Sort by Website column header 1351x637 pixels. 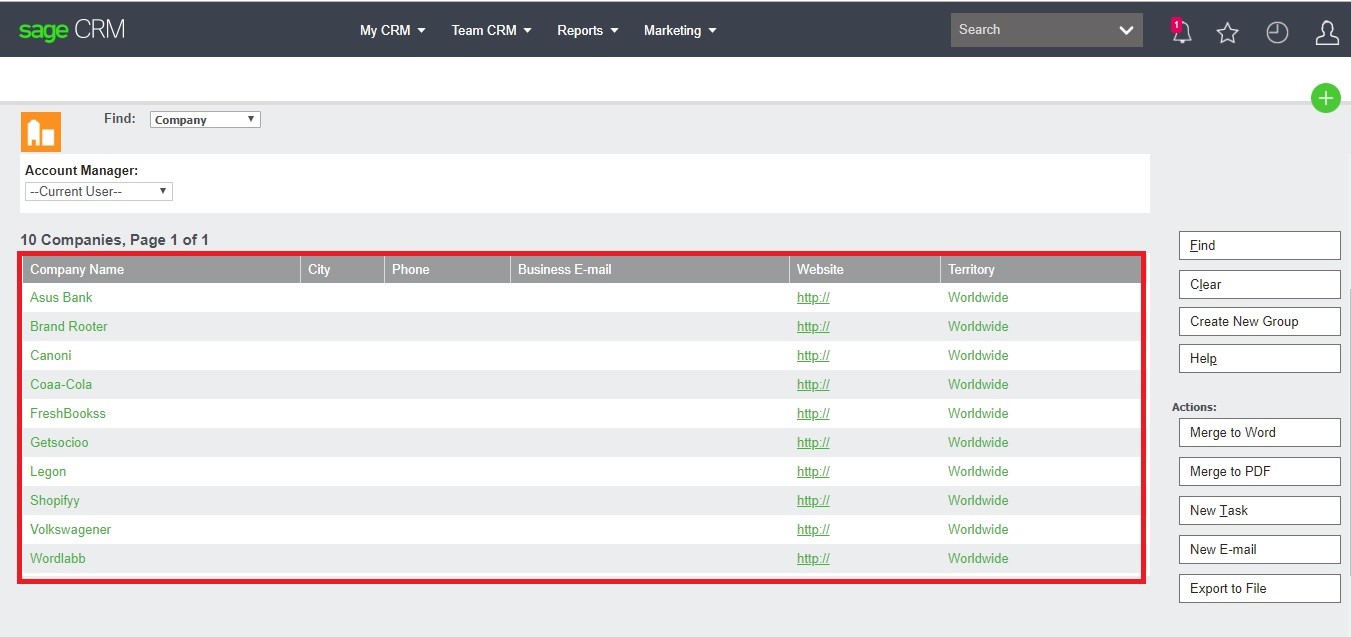tap(820, 269)
